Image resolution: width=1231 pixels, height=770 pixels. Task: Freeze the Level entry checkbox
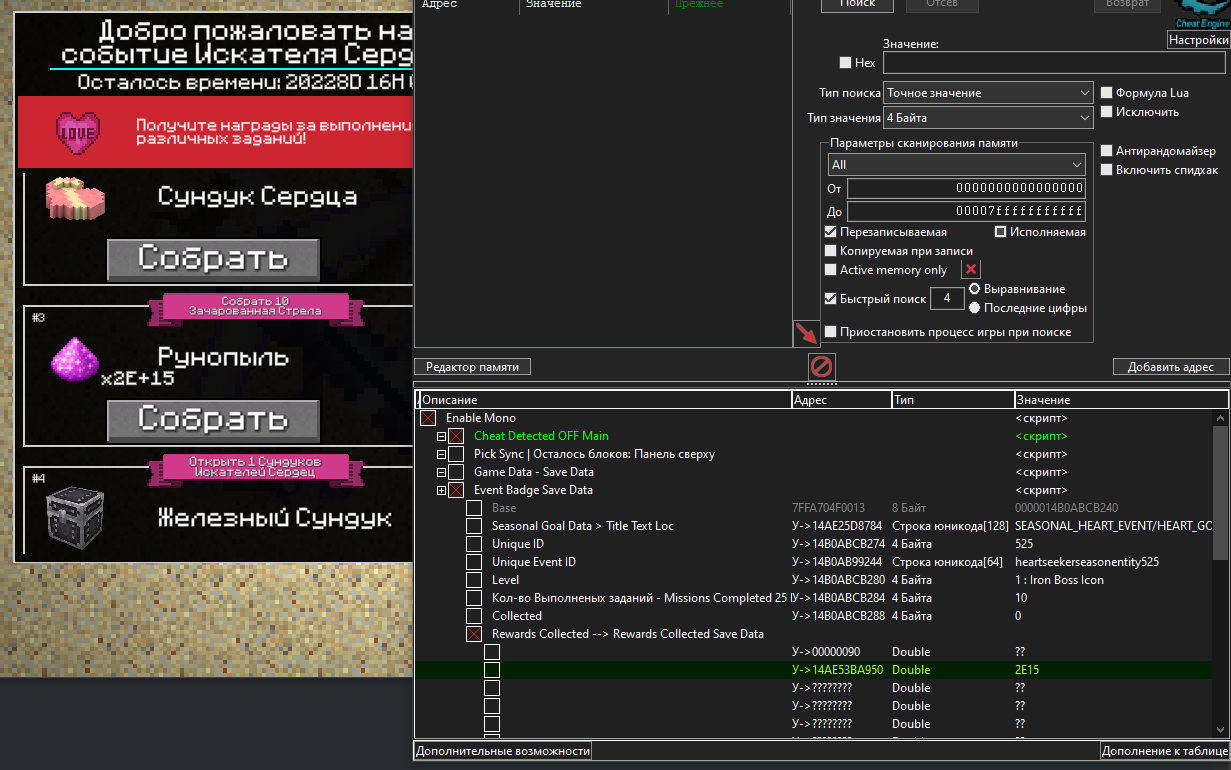pyautogui.click(x=474, y=580)
